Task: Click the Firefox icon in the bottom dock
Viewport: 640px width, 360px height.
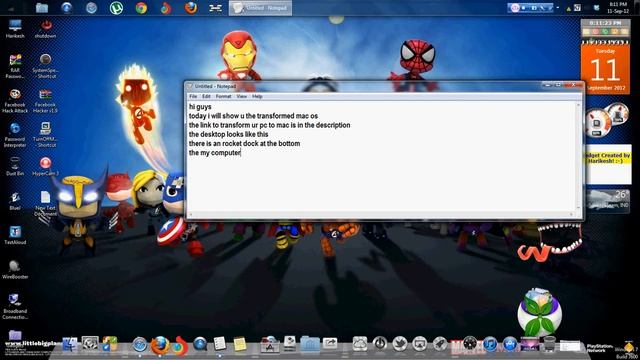Action: point(160,345)
